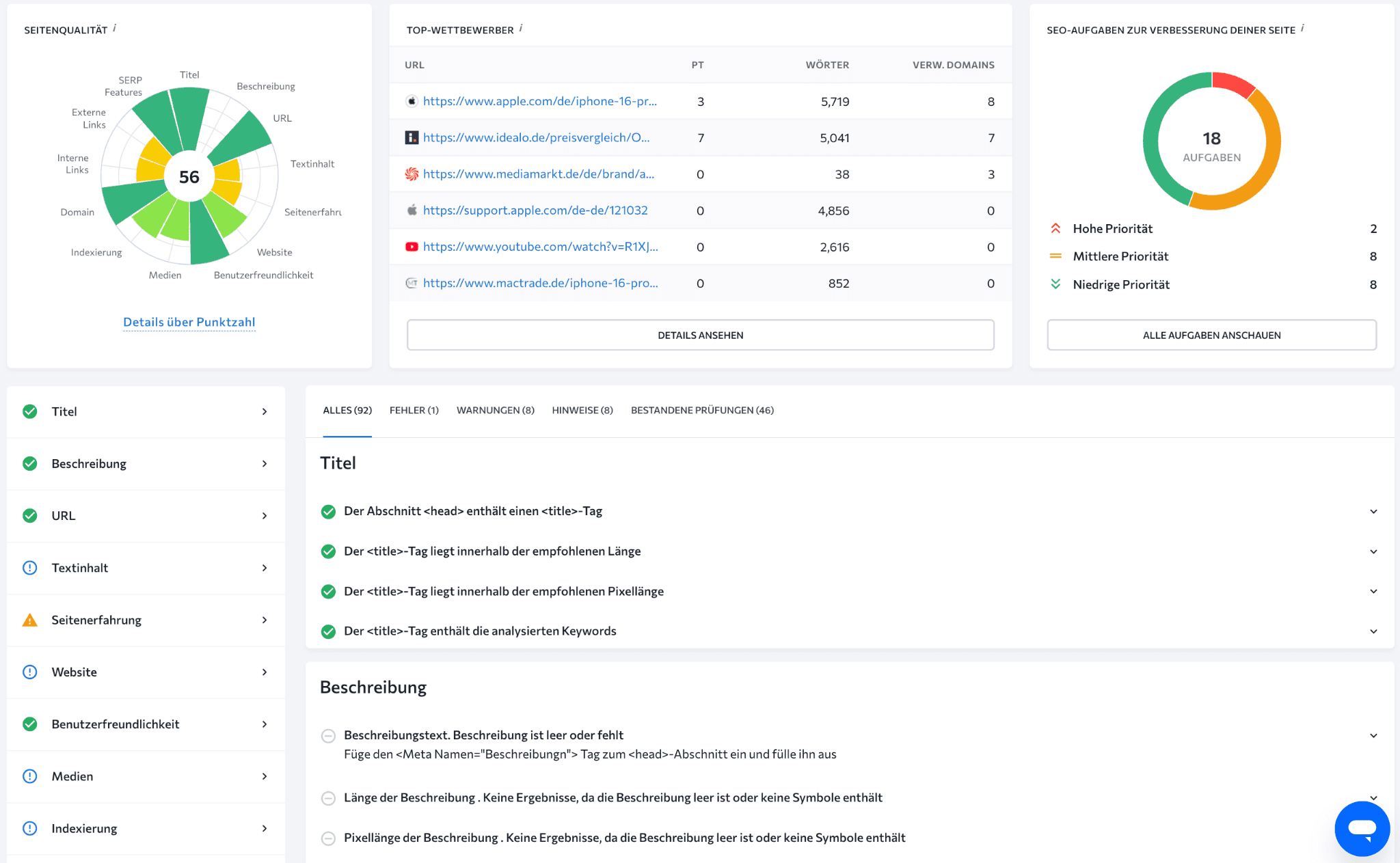This screenshot has height=863, width=1400.
Task: Click the grey Apple favicon for support.apple.com
Action: (x=412, y=210)
